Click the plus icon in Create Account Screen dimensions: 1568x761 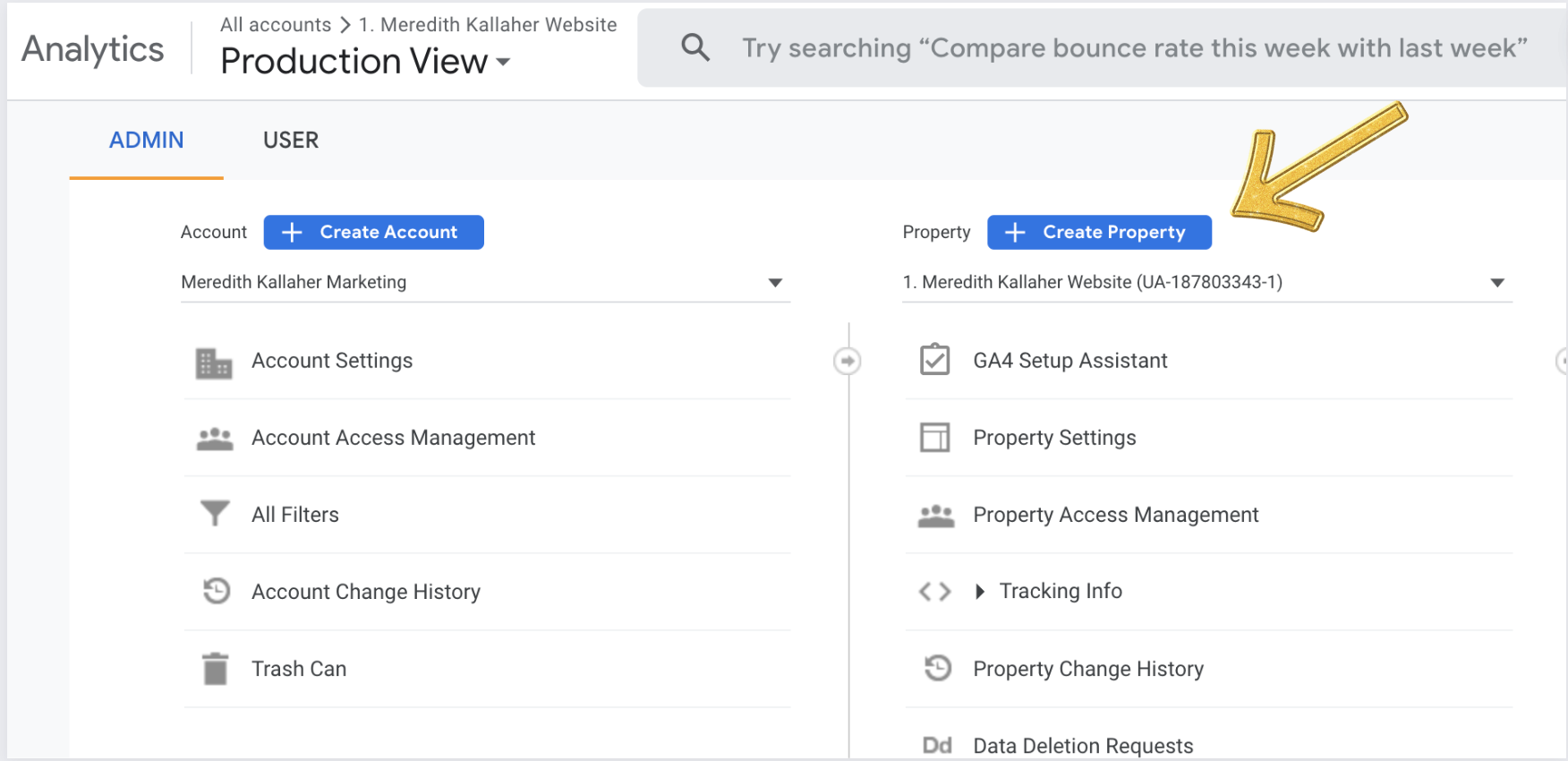point(292,233)
